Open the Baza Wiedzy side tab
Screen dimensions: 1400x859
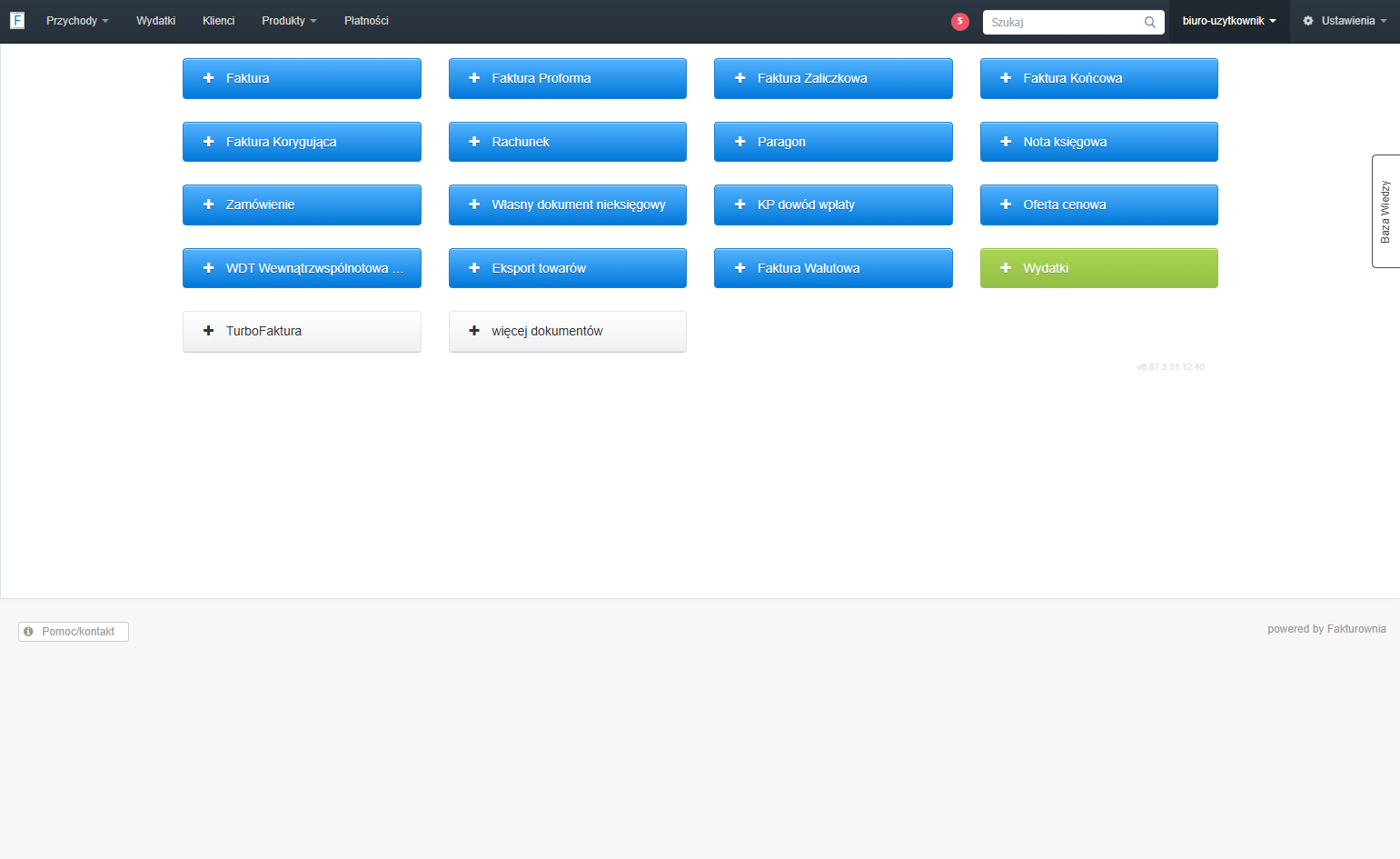click(x=1385, y=211)
